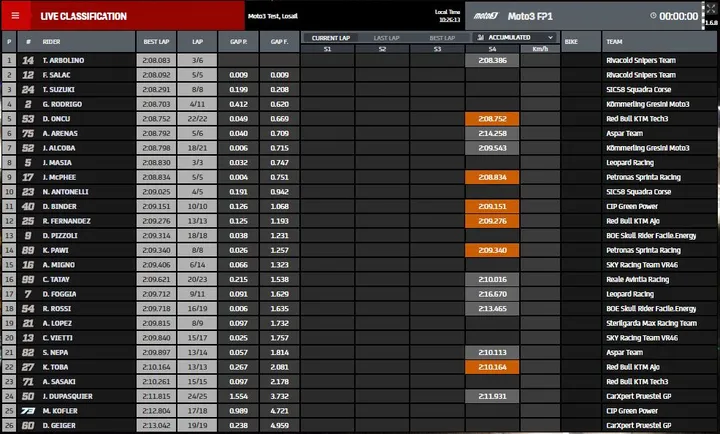Toggle fullscreen expand icon
The image size is (720, 434).
coord(711,9)
